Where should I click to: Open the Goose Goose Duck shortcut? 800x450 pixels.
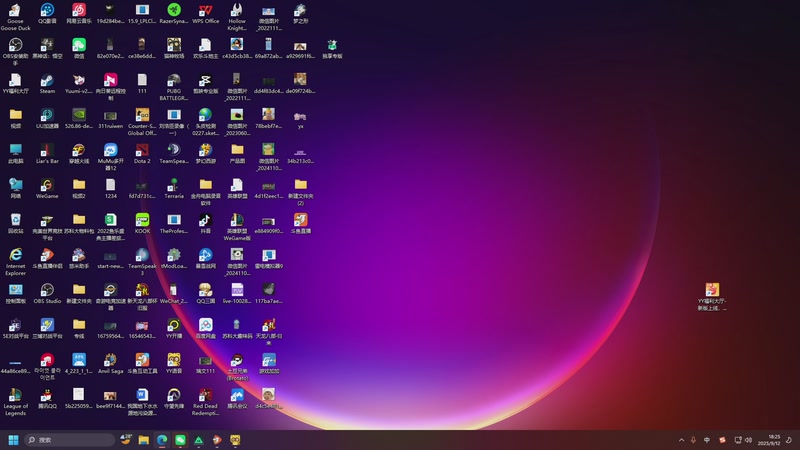[15, 16]
